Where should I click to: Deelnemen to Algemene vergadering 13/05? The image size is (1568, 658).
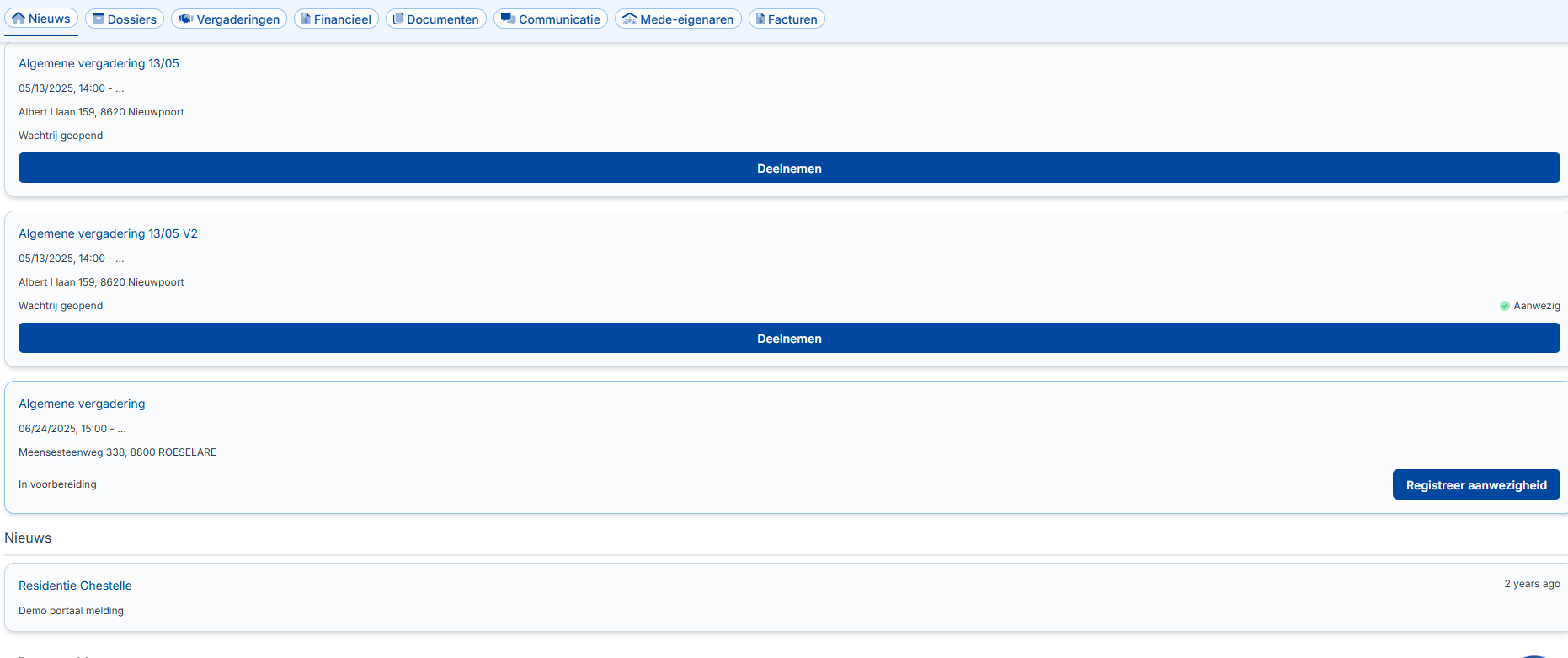789,168
